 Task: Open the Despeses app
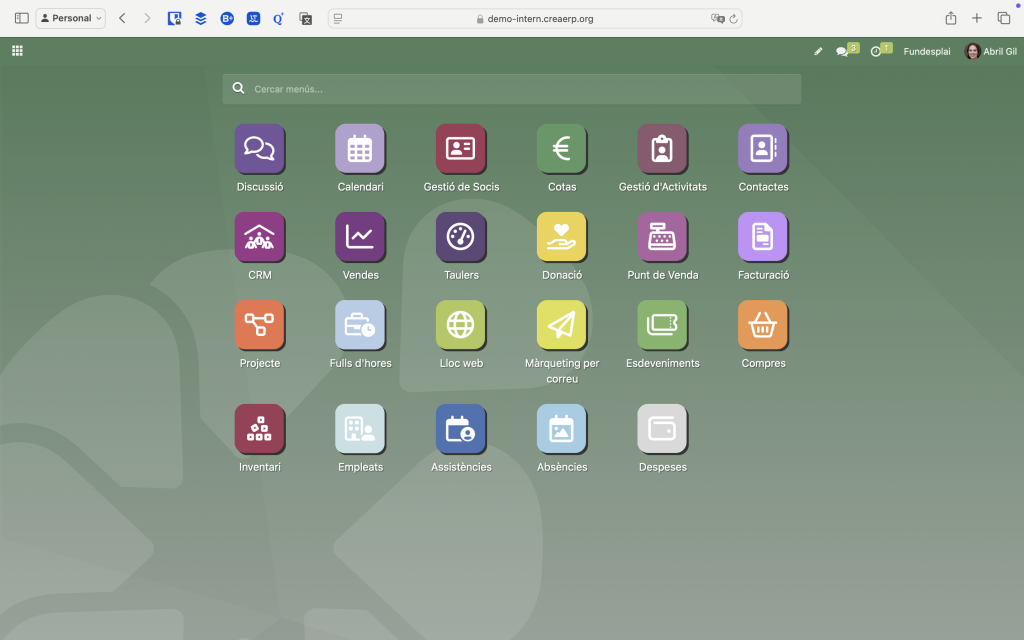(662, 429)
